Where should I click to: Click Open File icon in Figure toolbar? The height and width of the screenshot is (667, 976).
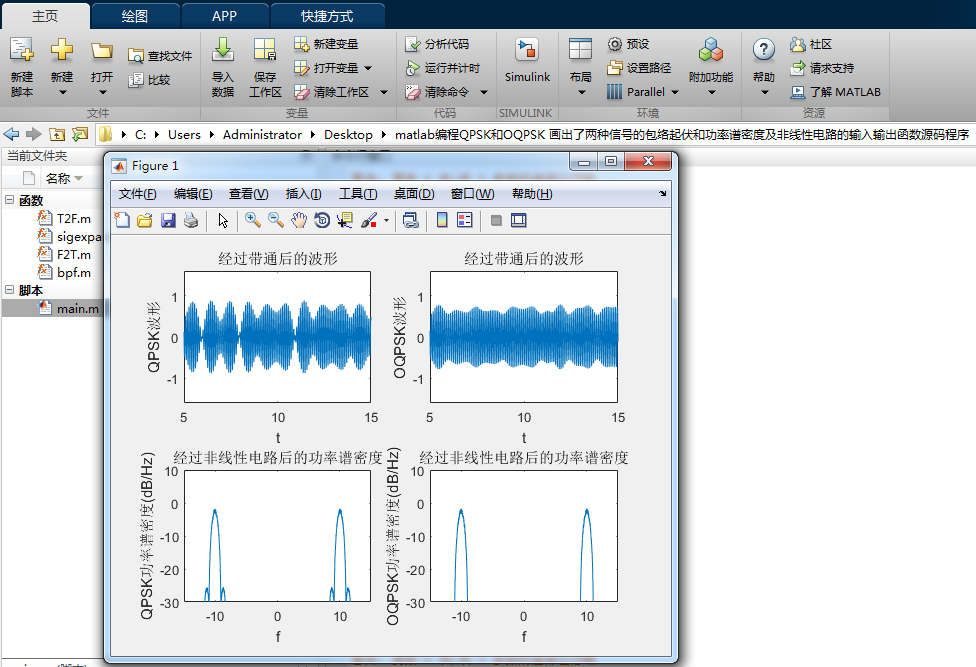(145, 220)
